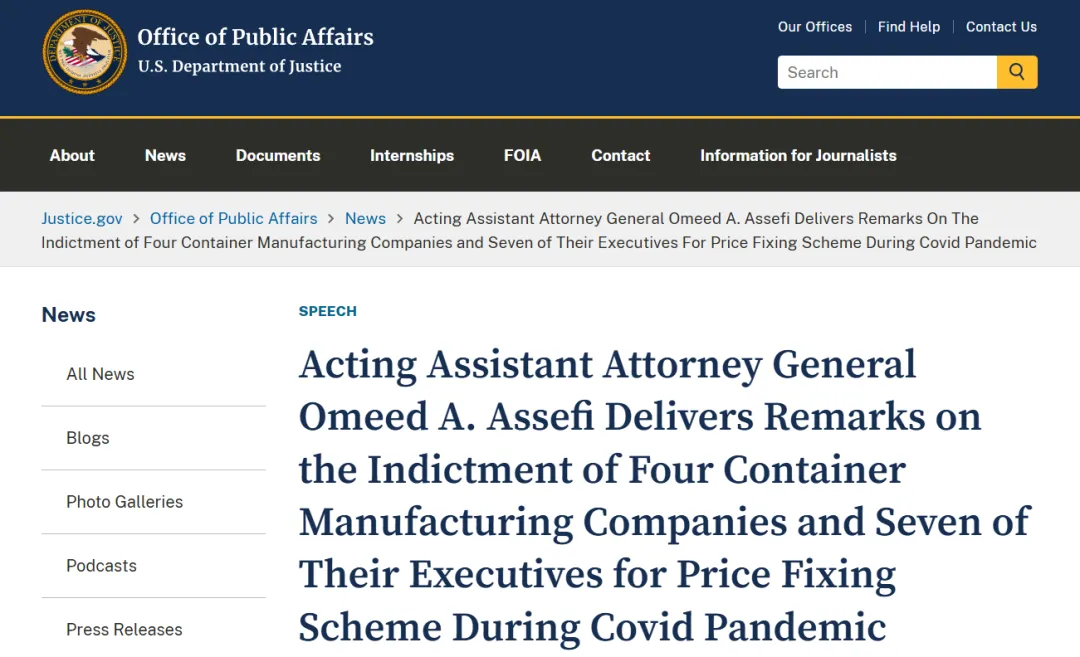Focus the Search text field
The image size is (1080, 657).
coord(887,72)
